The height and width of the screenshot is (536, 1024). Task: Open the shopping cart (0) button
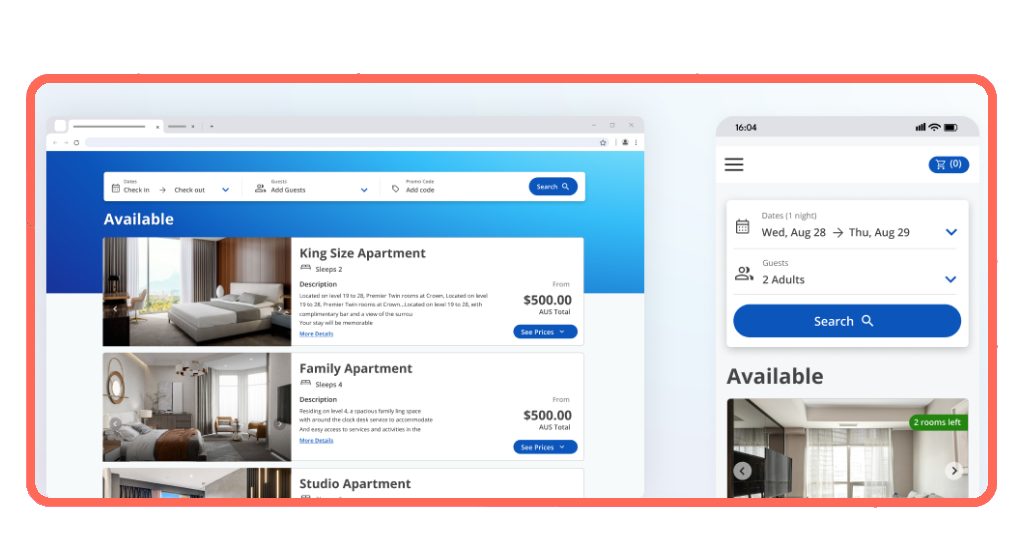click(x=948, y=165)
